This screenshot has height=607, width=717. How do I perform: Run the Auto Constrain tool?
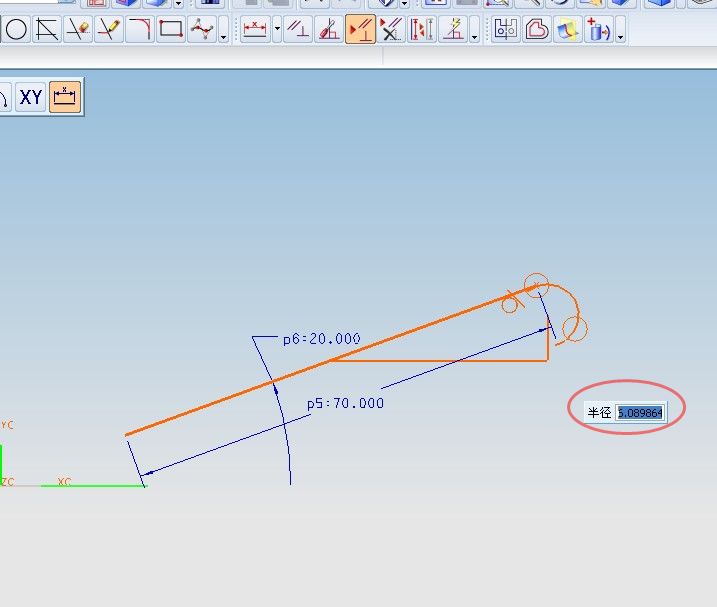click(329, 30)
